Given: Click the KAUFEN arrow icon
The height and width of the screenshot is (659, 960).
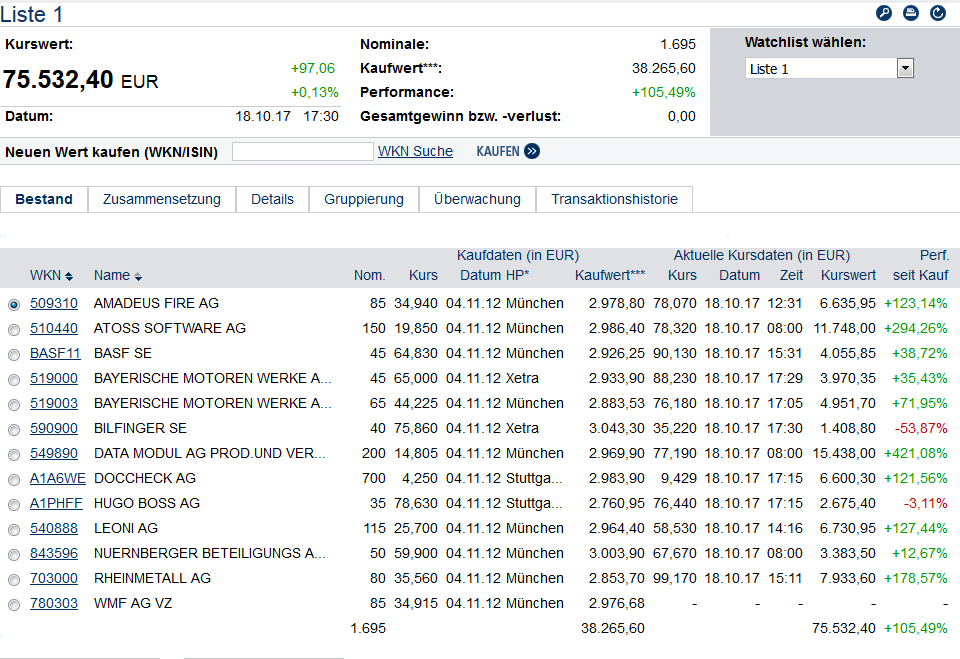Looking at the screenshot, I should pos(532,151).
